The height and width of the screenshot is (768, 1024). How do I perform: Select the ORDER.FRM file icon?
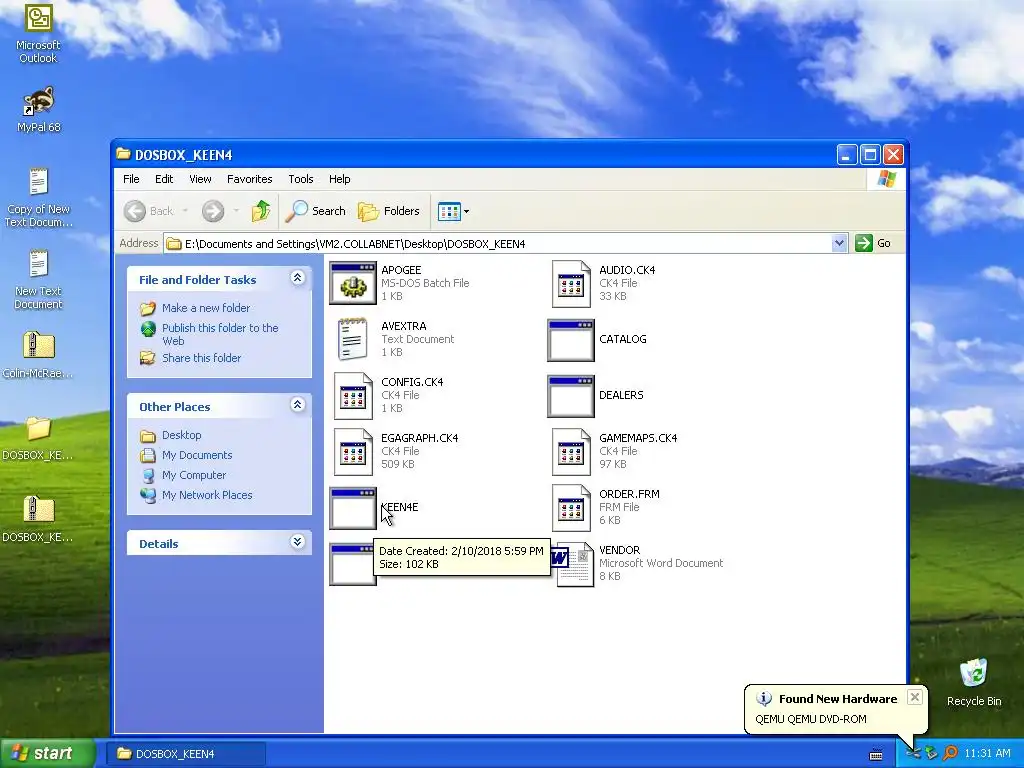point(571,508)
